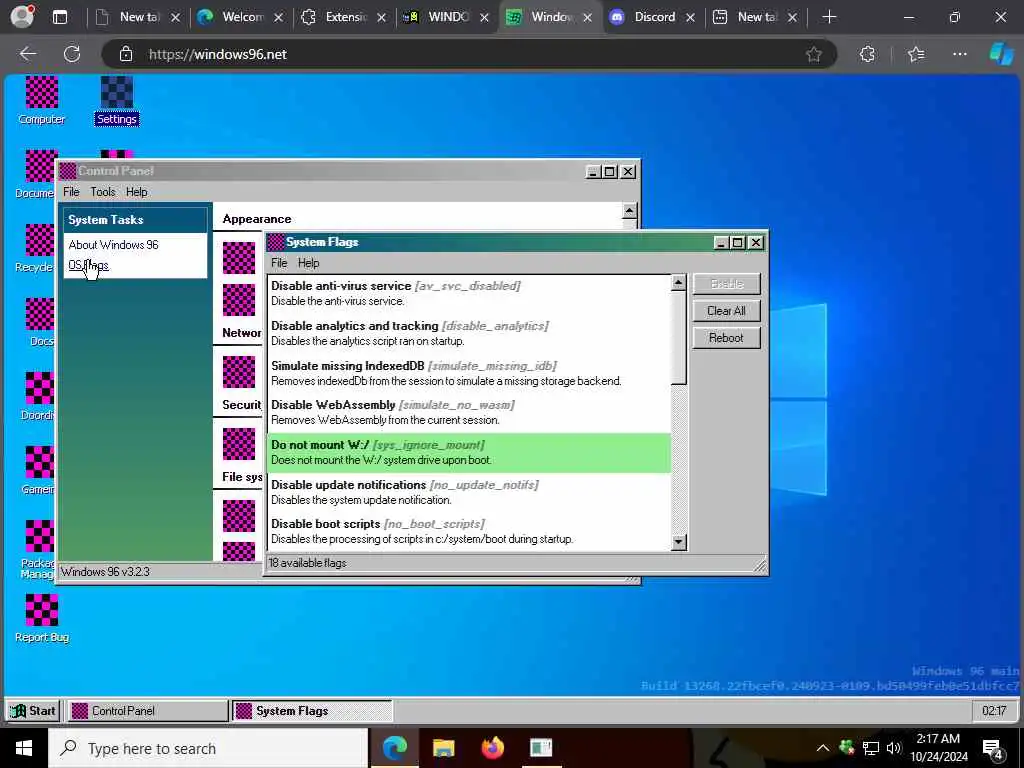Open Help menu in System Flags
Viewport: 1024px width, 768px height.
(x=308, y=263)
